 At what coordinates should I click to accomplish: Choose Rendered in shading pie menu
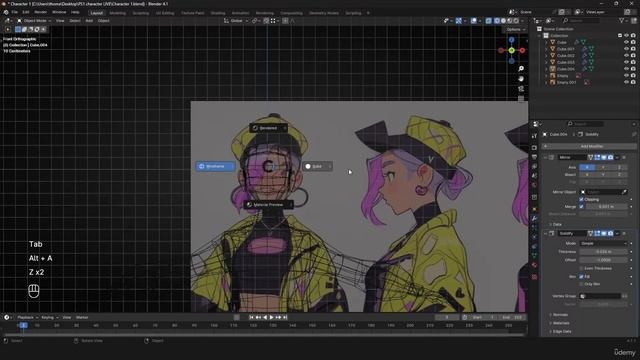(268, 128)
